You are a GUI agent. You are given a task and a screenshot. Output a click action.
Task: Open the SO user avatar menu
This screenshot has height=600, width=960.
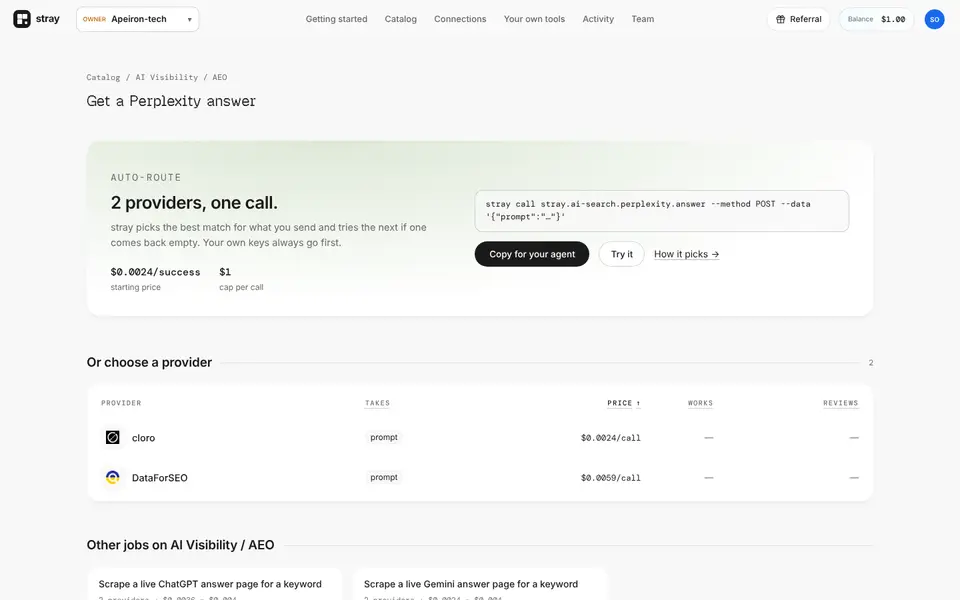point(934,19)
